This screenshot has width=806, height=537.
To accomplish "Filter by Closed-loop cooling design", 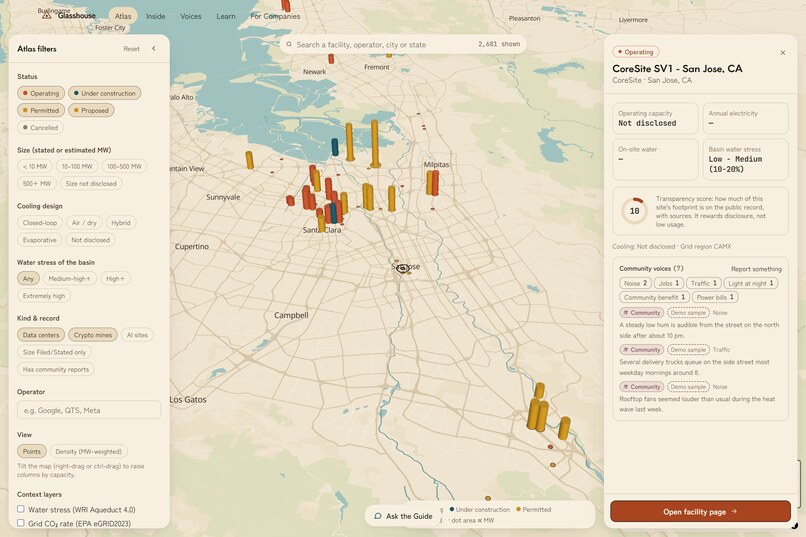I will (40, 223).
